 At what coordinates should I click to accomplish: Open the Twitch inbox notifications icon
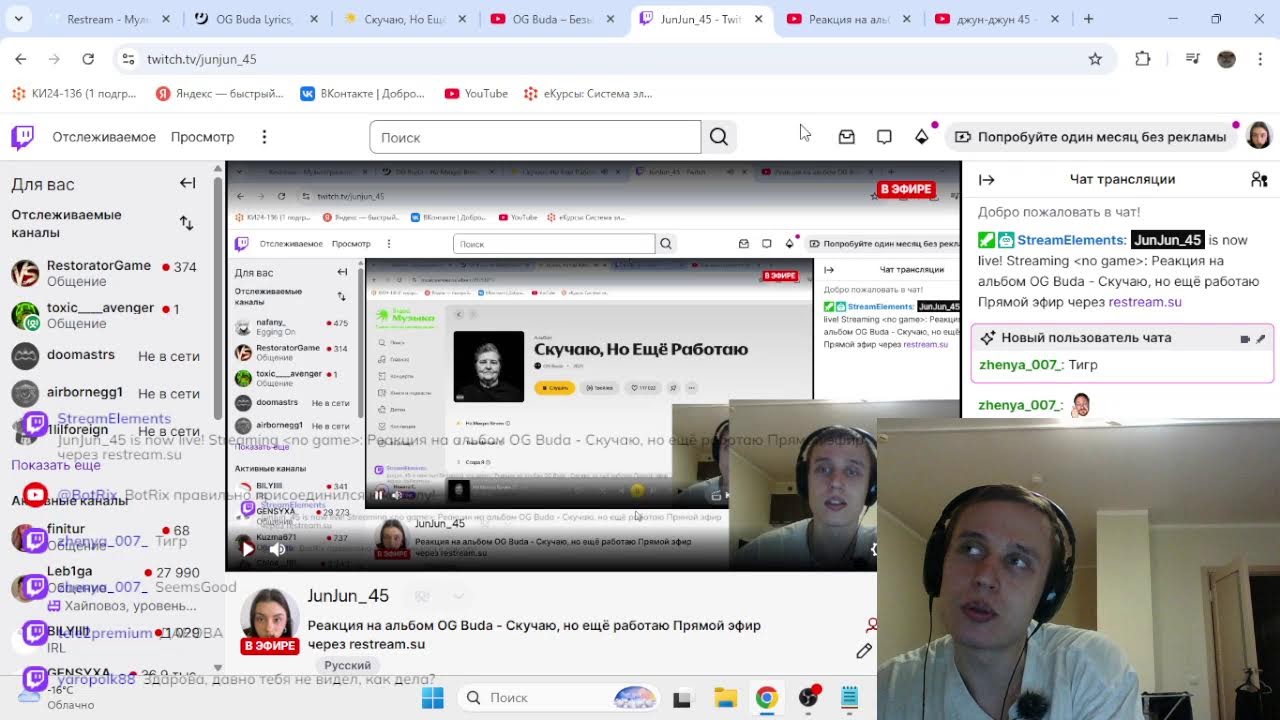(846, 137)
